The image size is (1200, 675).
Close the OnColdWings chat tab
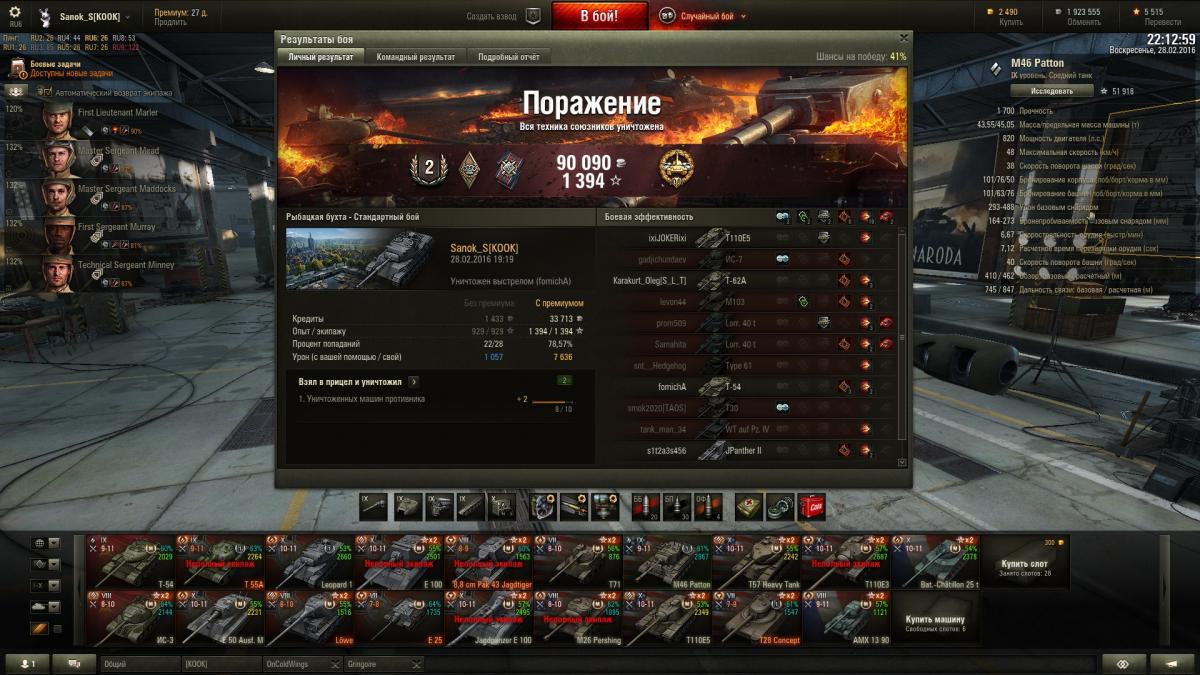pyautogui.click(x=334, y=664)
